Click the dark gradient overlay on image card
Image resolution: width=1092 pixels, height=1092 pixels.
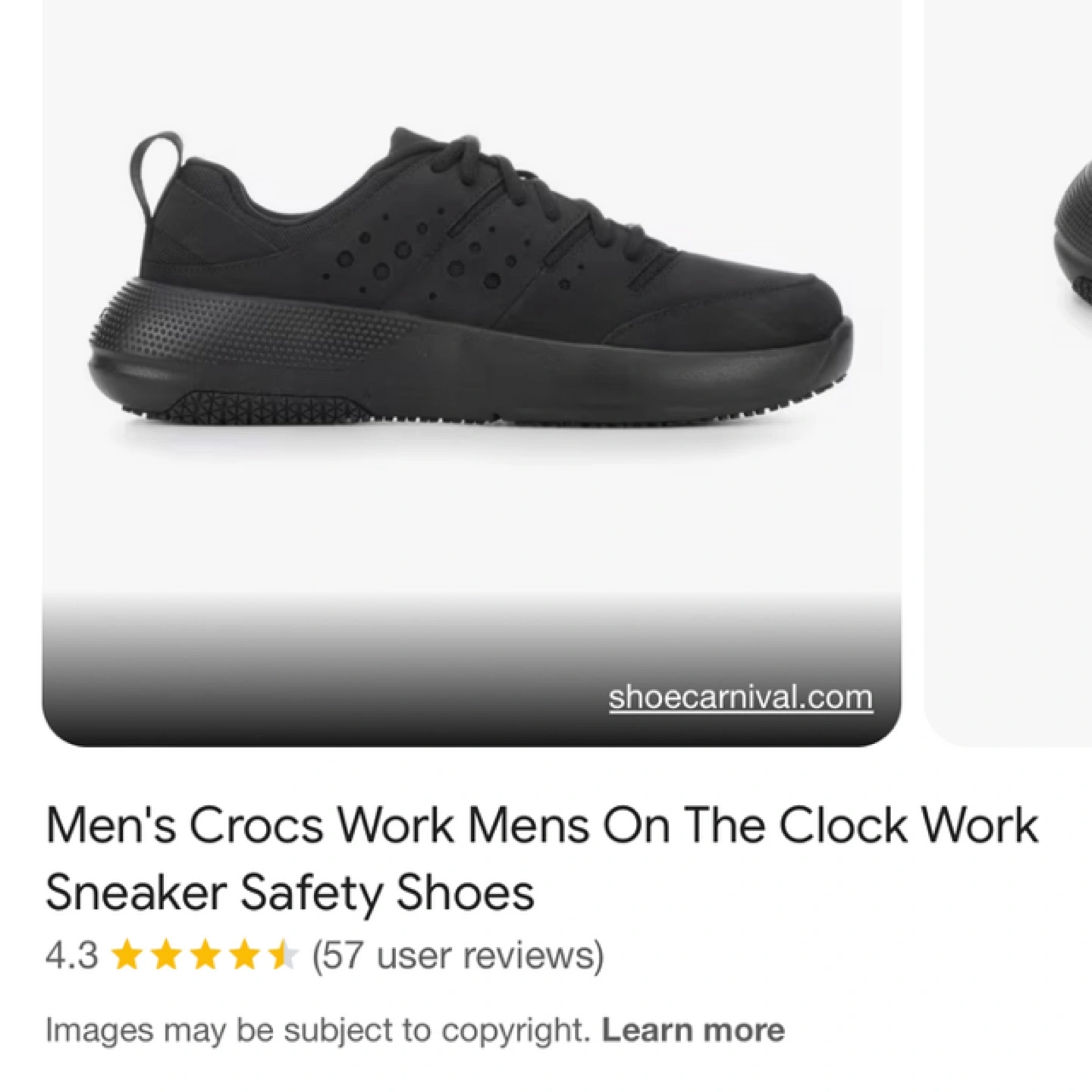pos(471,667)
